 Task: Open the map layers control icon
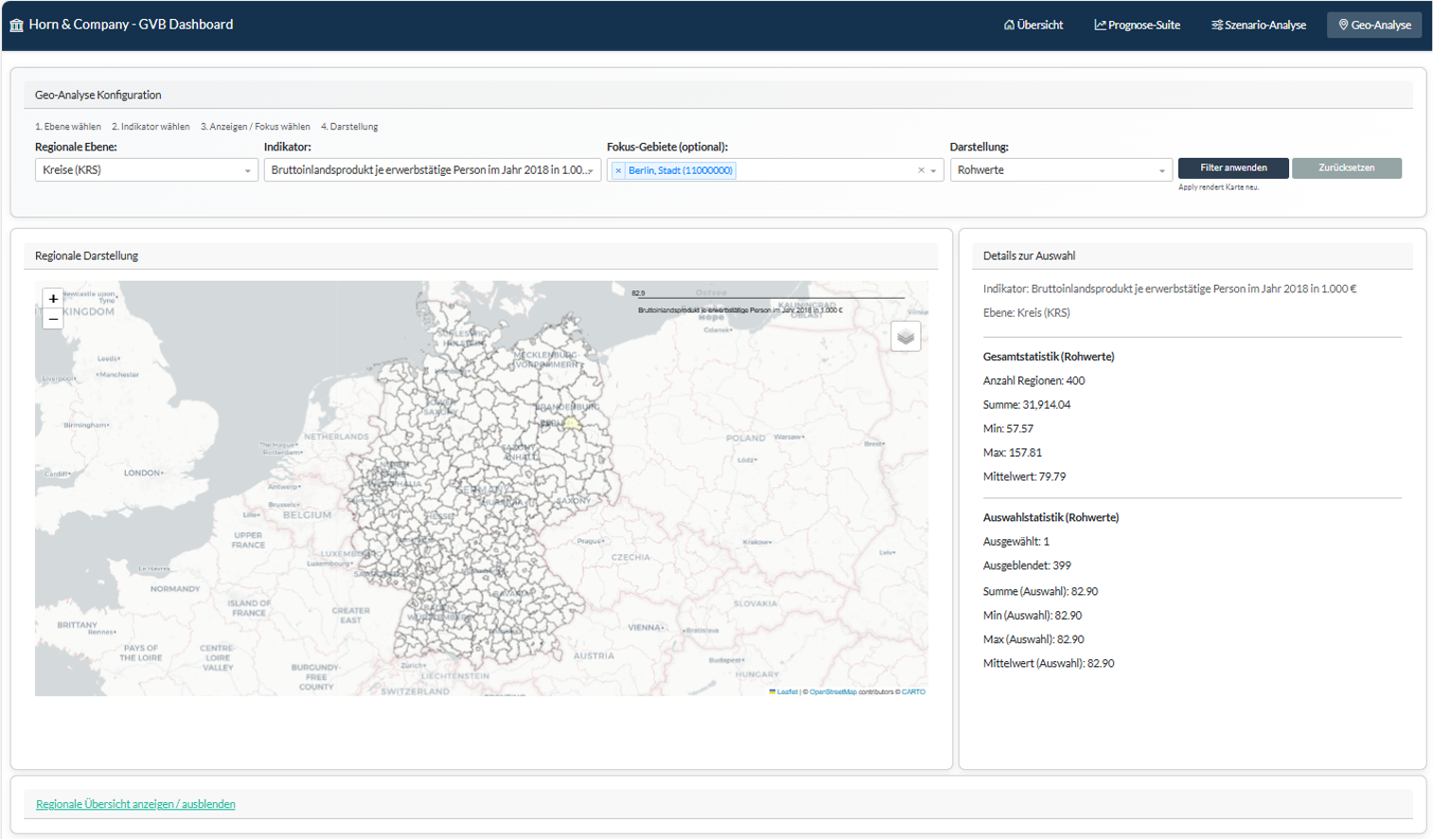(x=905, y=336)
